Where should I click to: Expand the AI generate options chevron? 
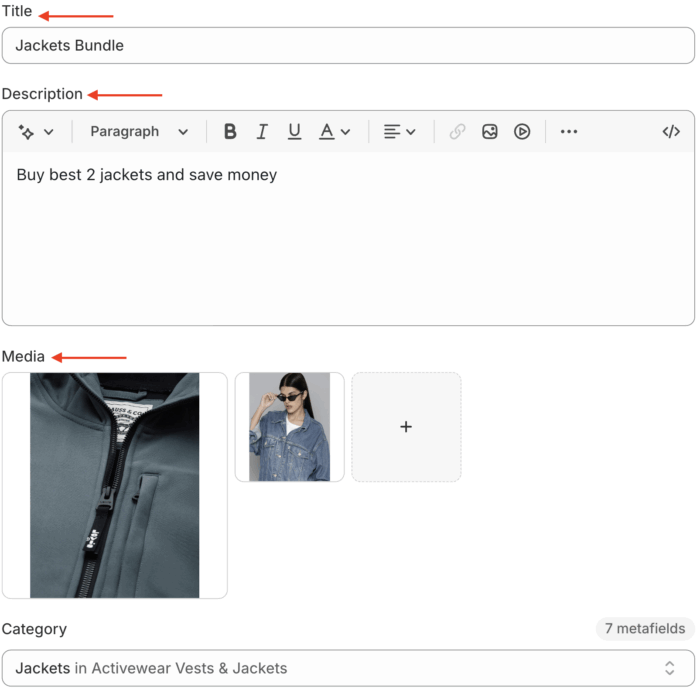49,132
